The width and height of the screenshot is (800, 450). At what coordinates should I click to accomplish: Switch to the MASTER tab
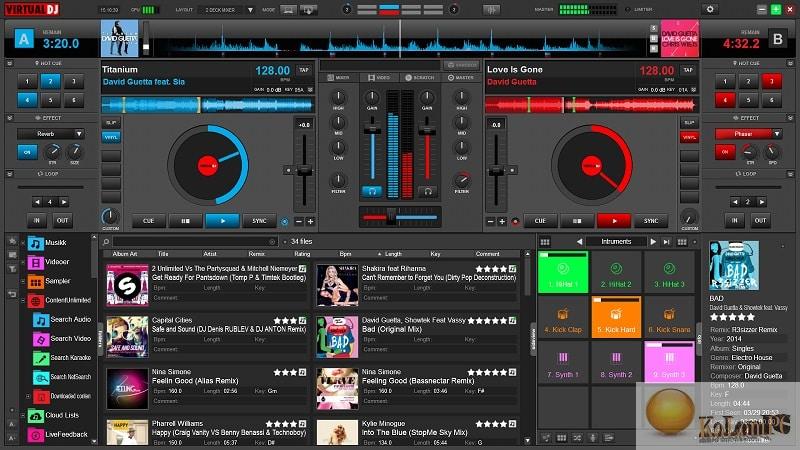click(x=461, y=78)
